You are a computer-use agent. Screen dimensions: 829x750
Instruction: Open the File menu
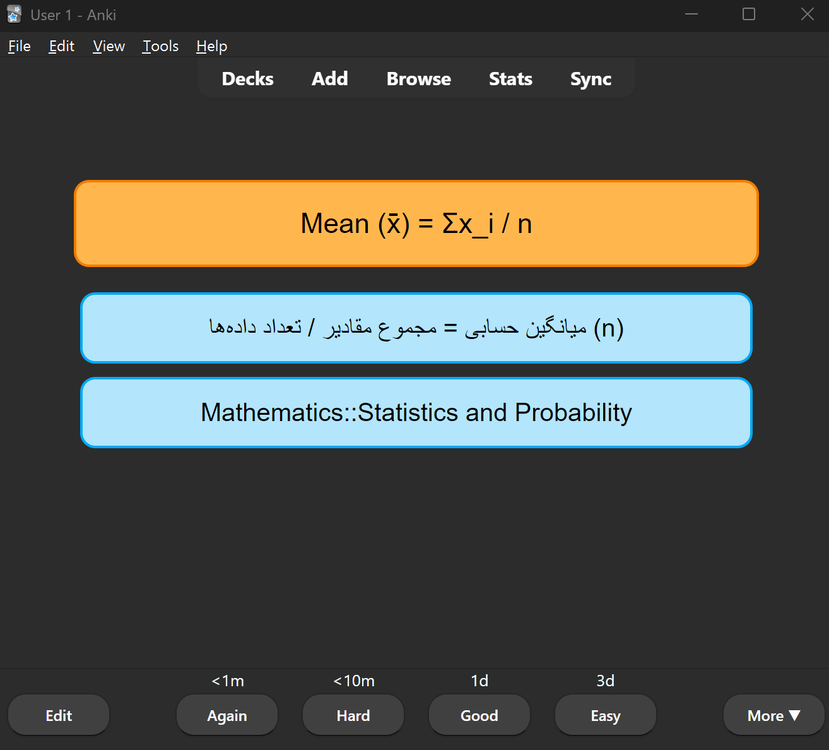[x=20, y=47]
